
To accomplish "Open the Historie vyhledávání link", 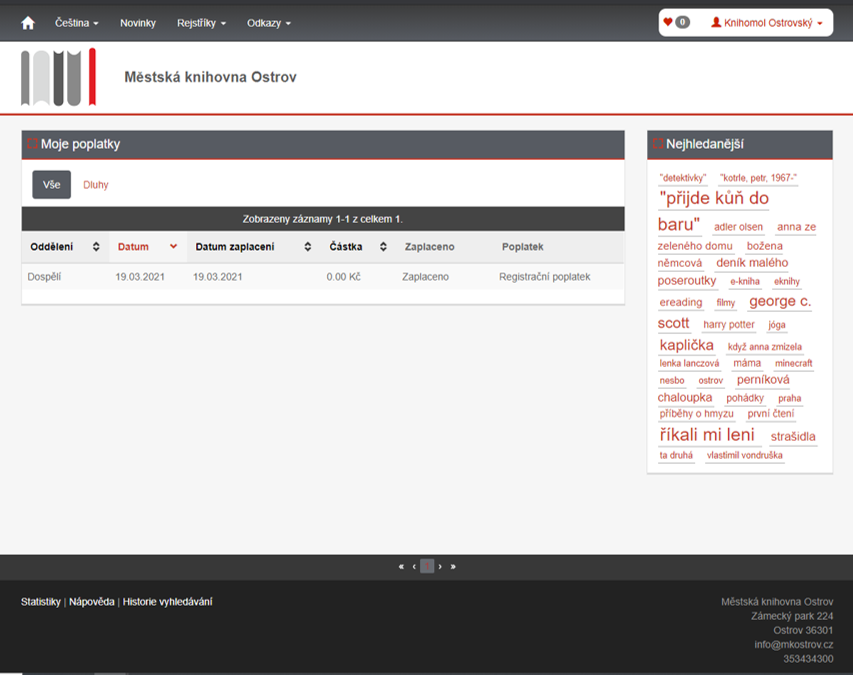I will [x=167, y=601].
